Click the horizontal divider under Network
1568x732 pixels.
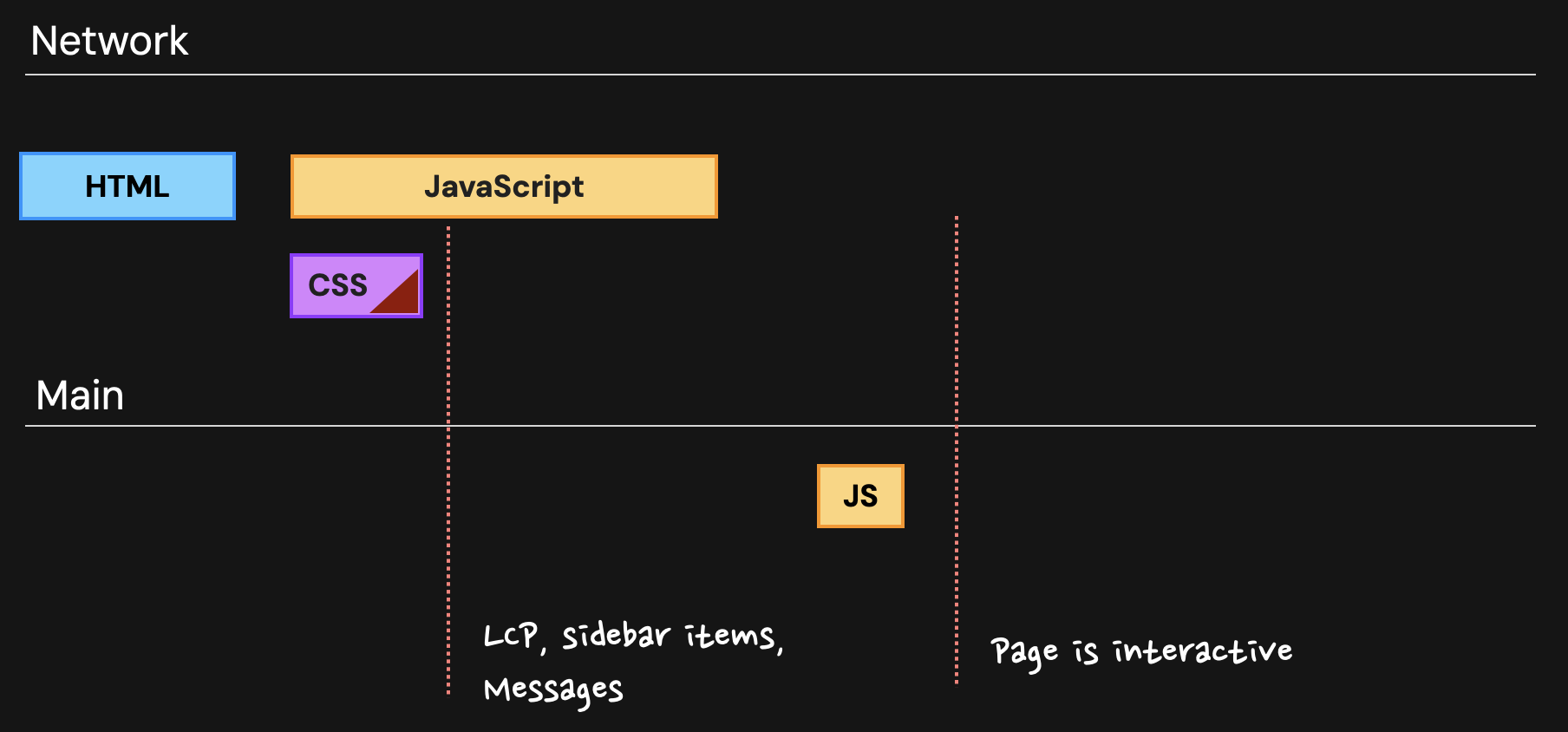tap(781, 75)
